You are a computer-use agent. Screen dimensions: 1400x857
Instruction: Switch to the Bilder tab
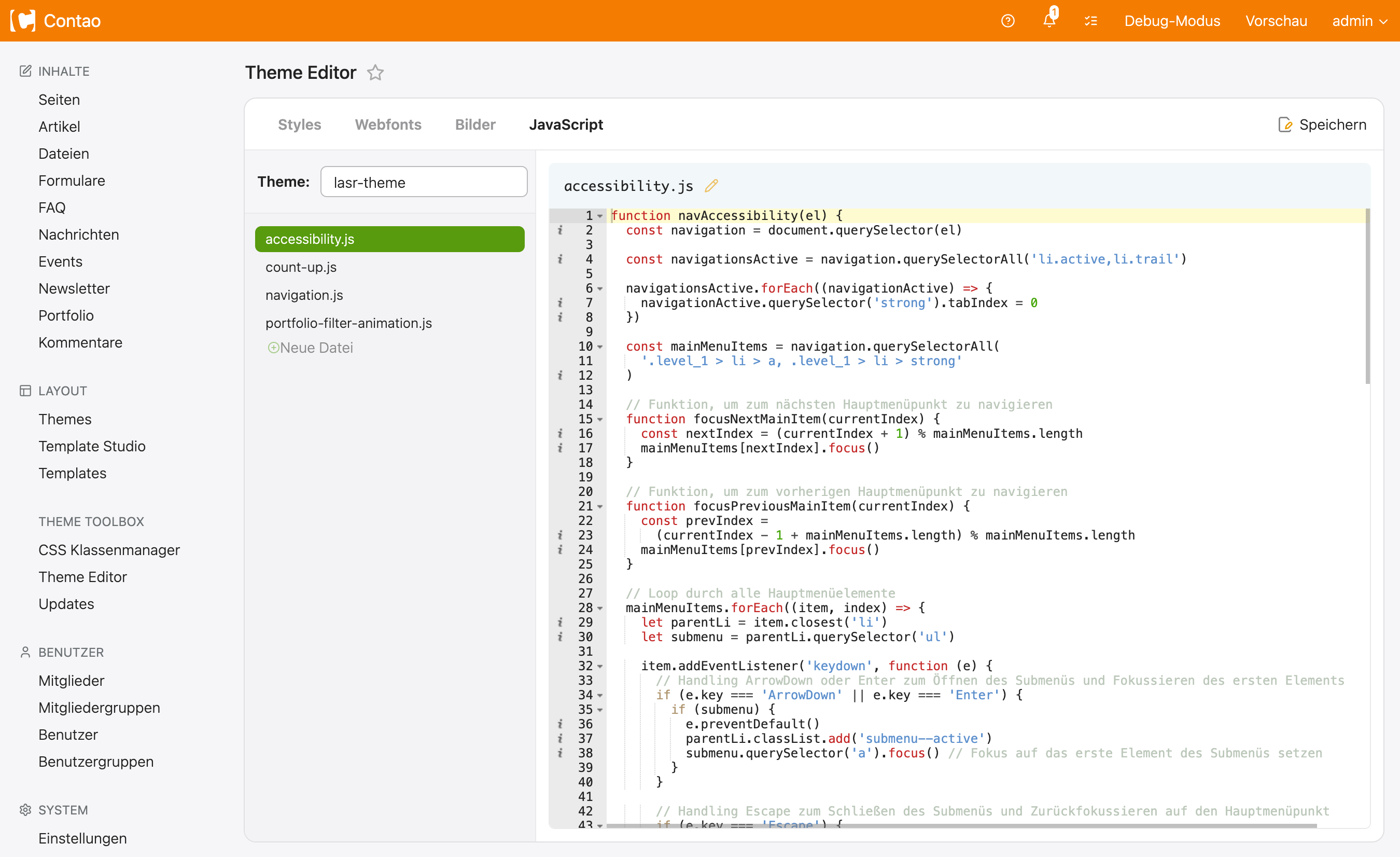pyautogui.click(x=475, y=125)
